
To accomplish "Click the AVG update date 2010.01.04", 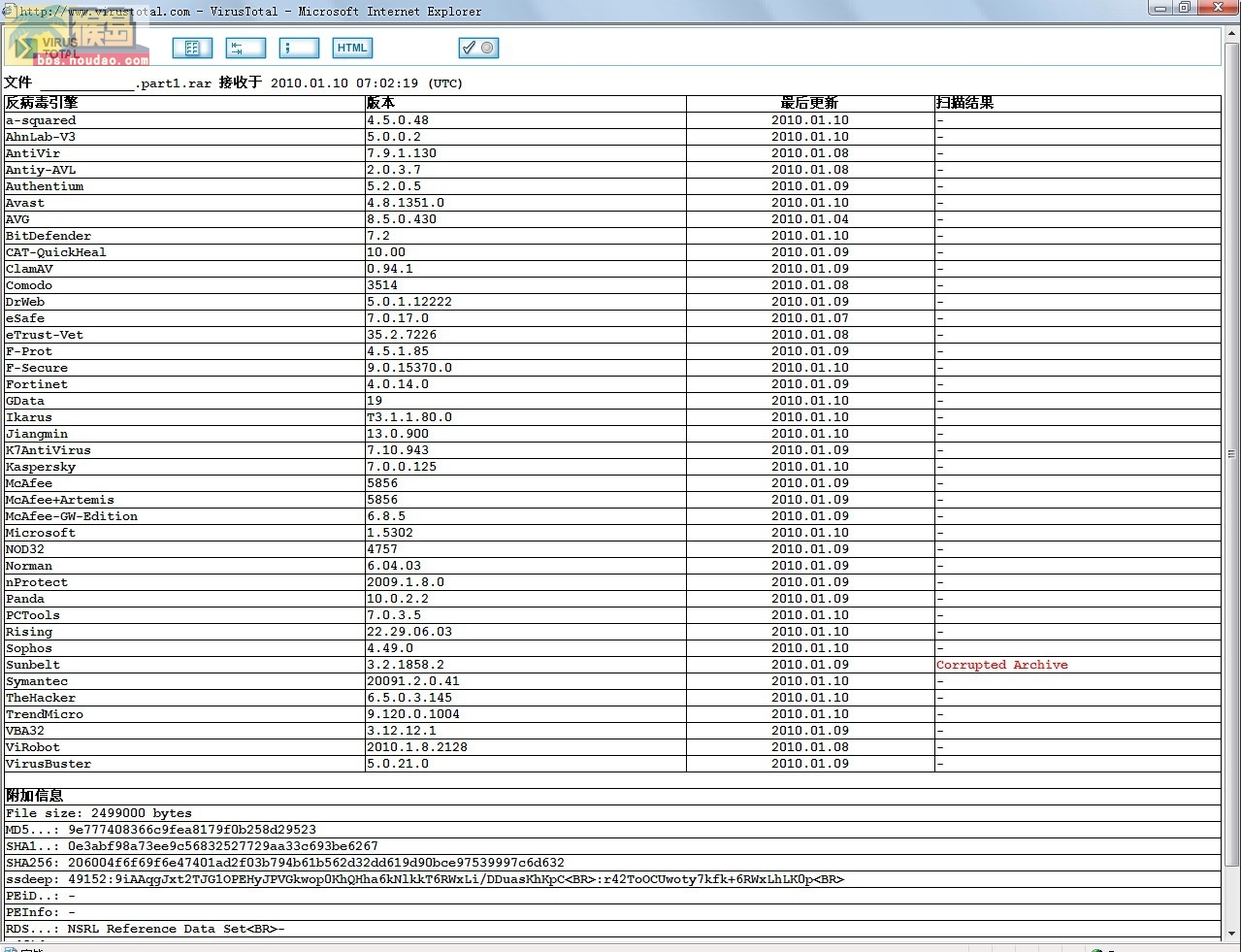I will (x=810, y=219).
